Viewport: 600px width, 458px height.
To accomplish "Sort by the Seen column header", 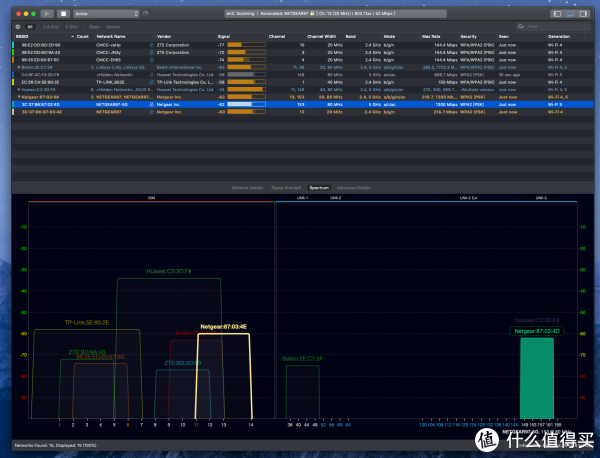I will (x=504, y=36).
